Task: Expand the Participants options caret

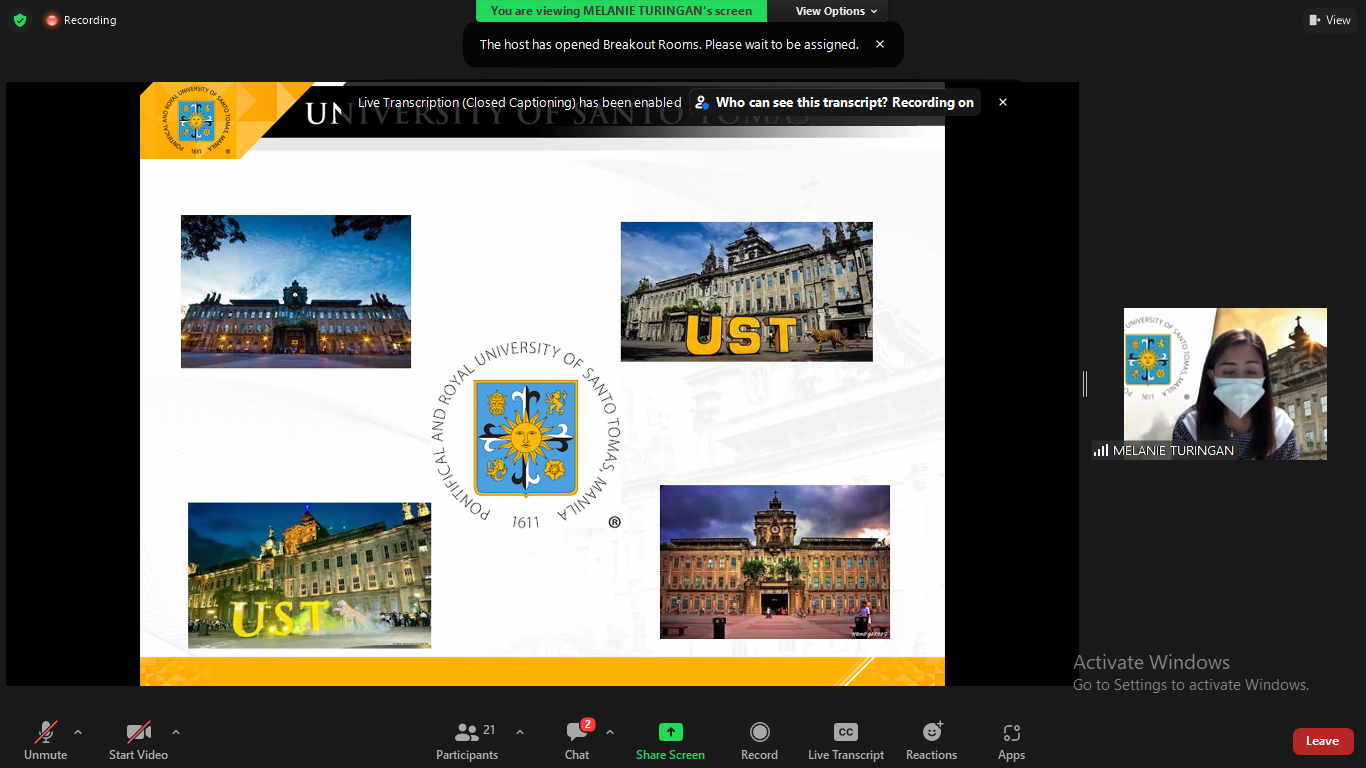Action: pyautogui.click(x=519, y=732)
